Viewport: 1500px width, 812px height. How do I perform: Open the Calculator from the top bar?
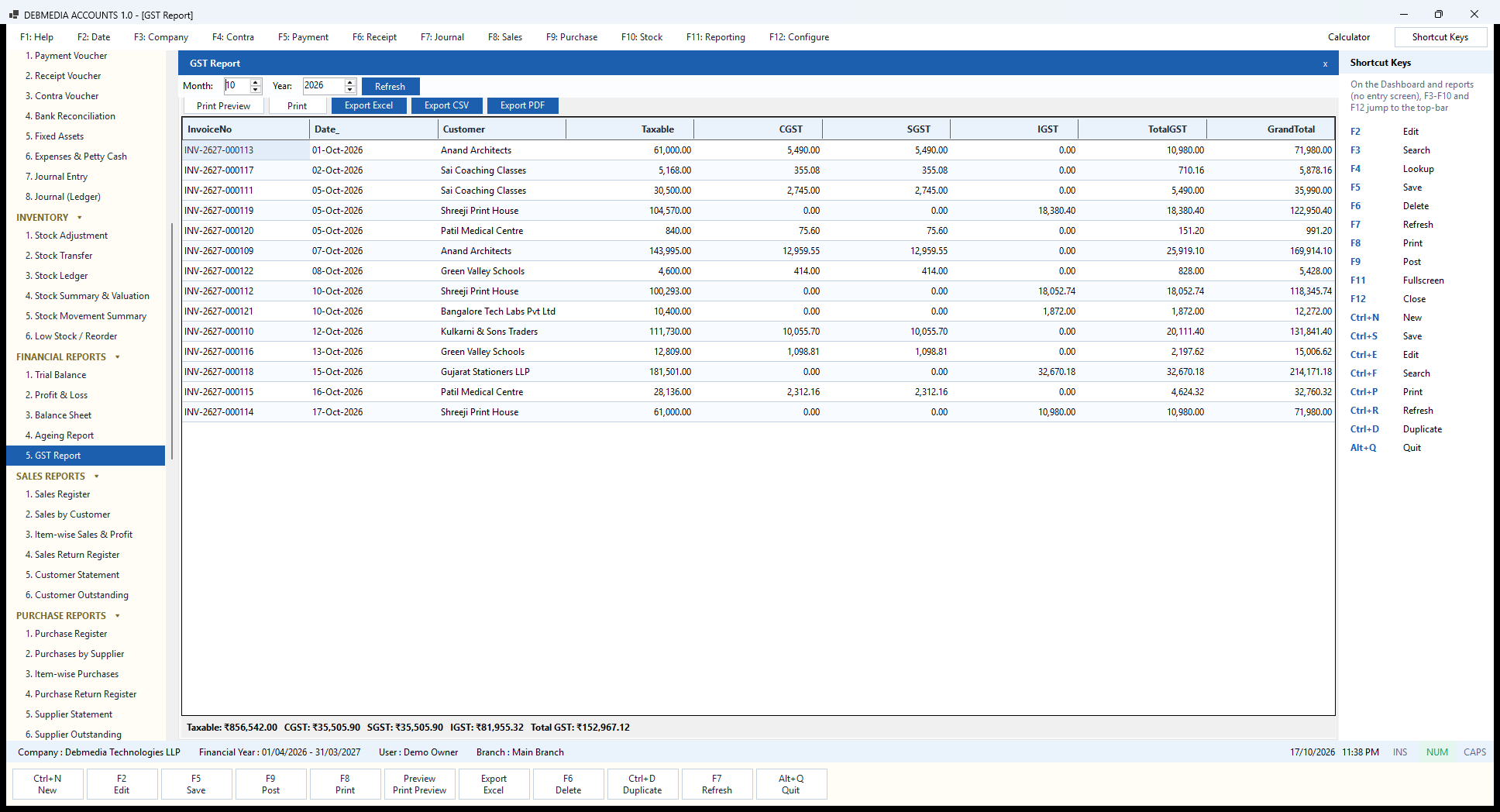pos(1349,37)
